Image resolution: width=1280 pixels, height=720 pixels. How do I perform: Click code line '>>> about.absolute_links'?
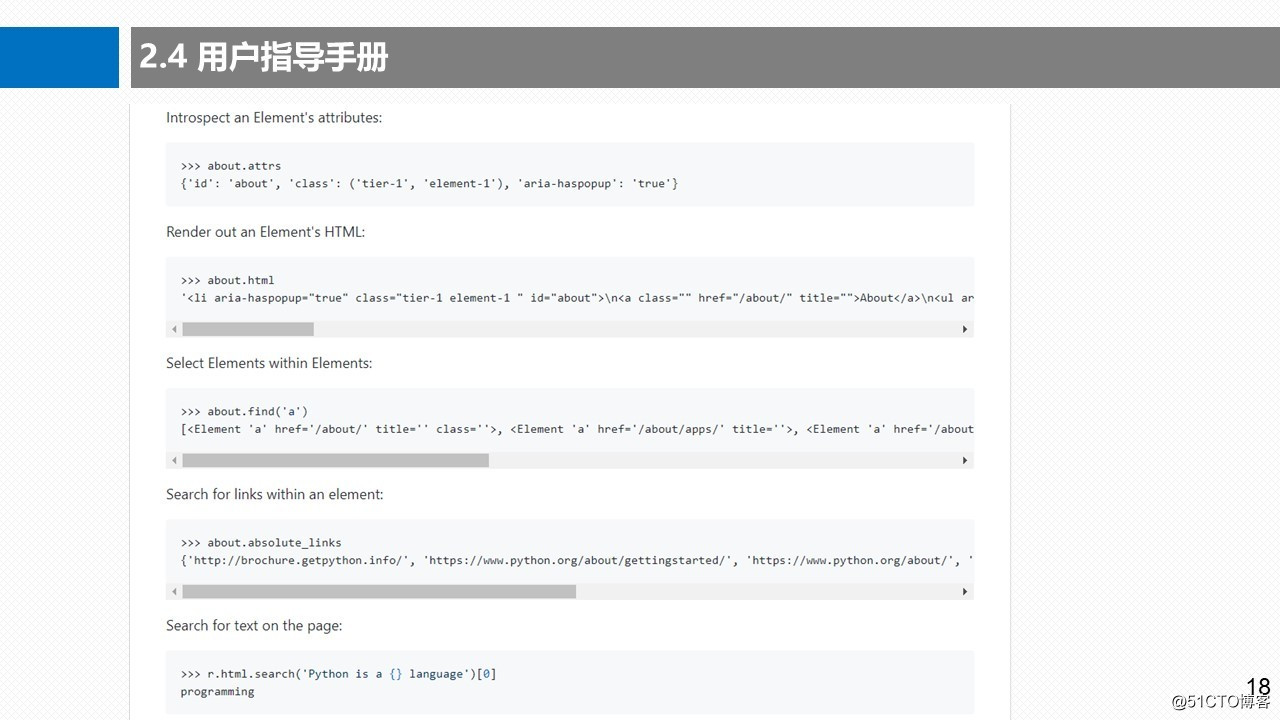261,543
